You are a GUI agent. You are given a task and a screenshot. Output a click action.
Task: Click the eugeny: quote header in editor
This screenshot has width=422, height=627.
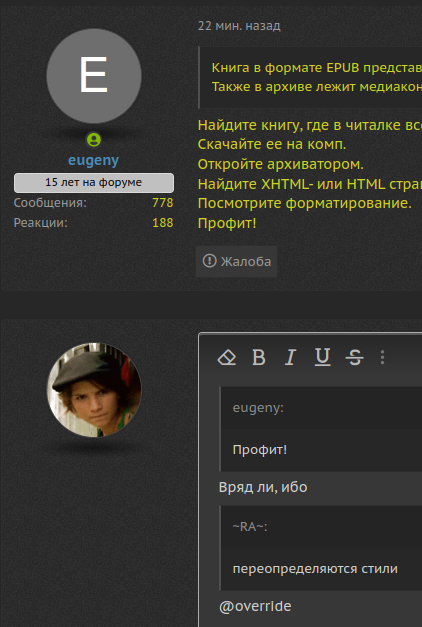[x=258, y=408]
